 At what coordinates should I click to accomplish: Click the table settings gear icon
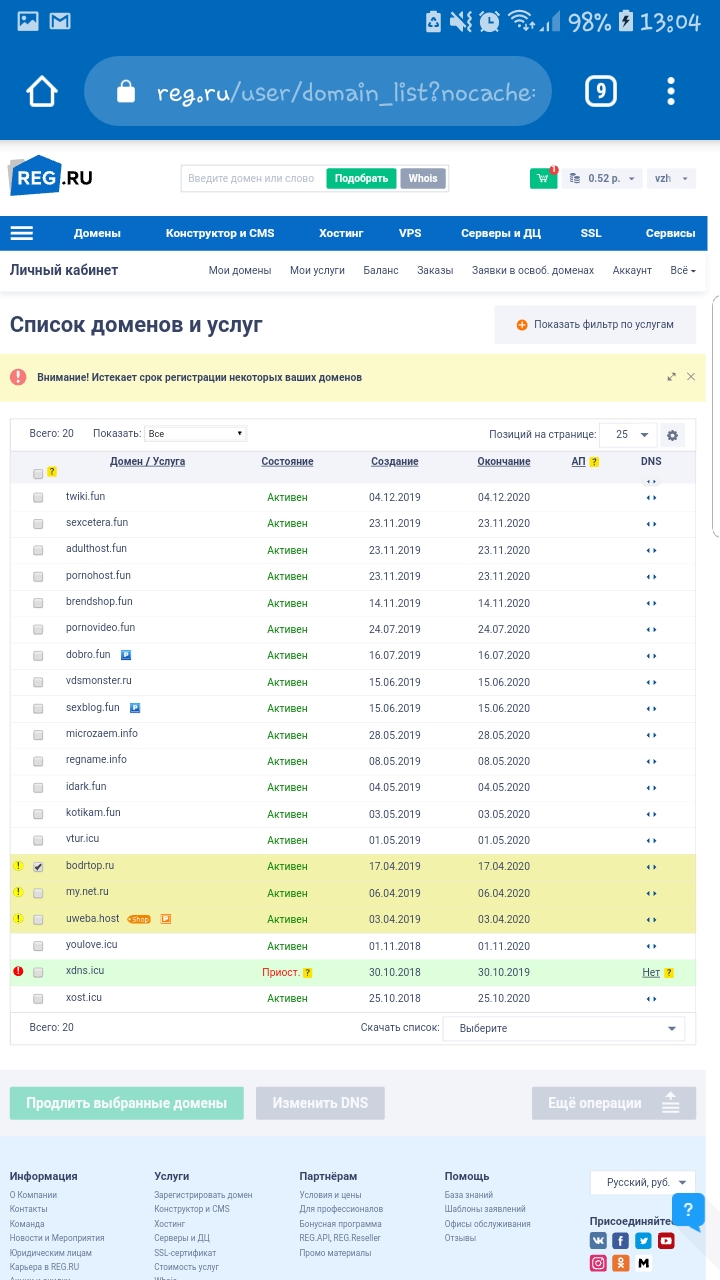pyautogui.click(x=672, y=435)
